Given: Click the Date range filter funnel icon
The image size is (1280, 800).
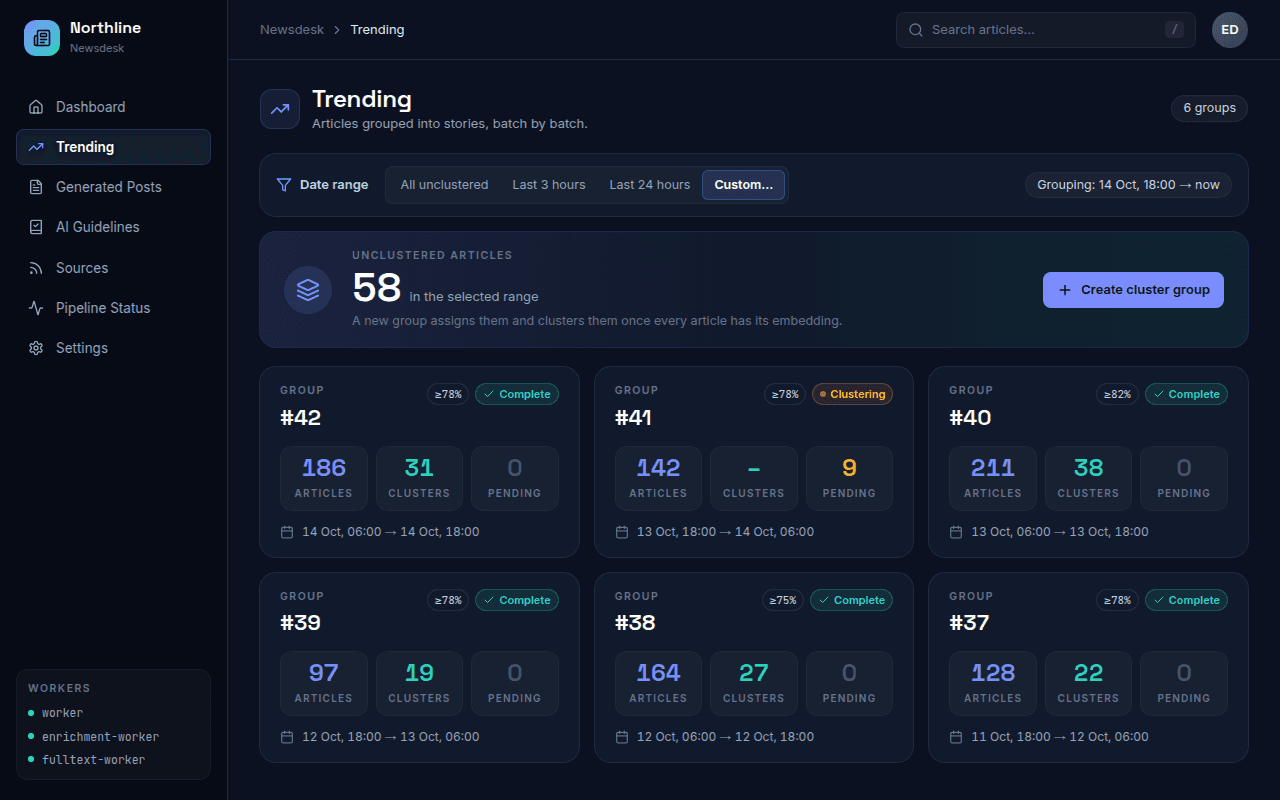Looking at the screenshot, I should (284, 185).
